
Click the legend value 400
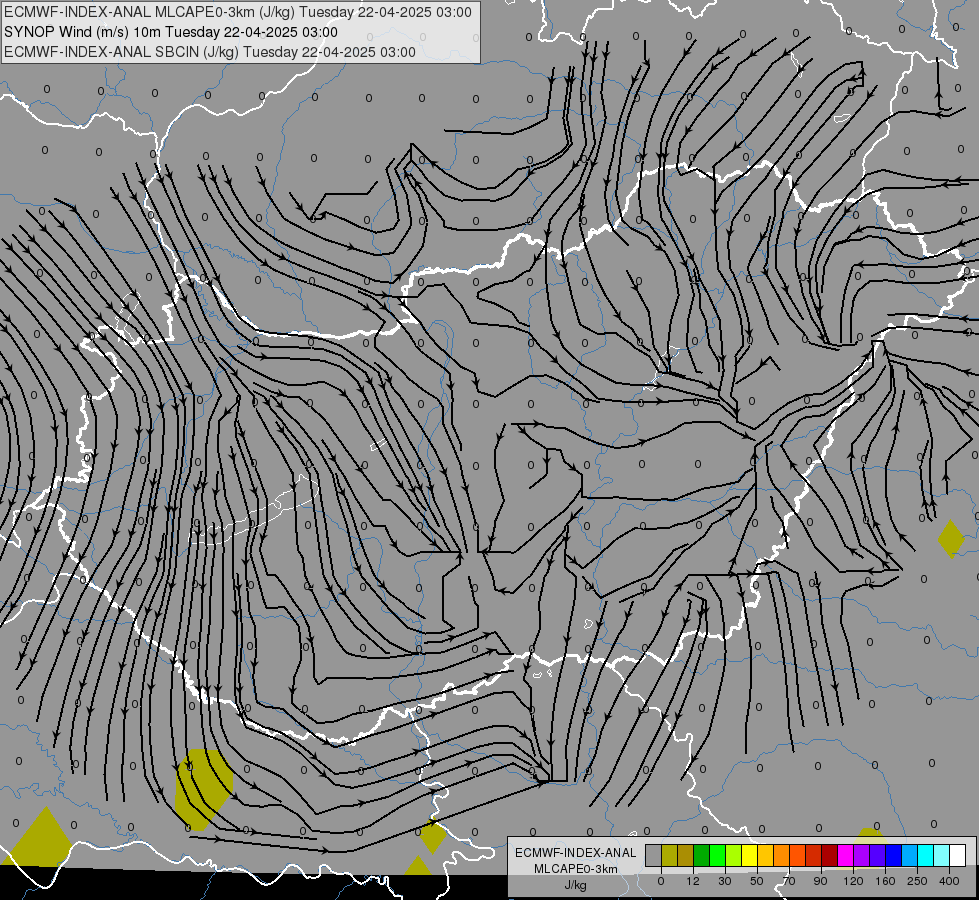coord(949,881)
